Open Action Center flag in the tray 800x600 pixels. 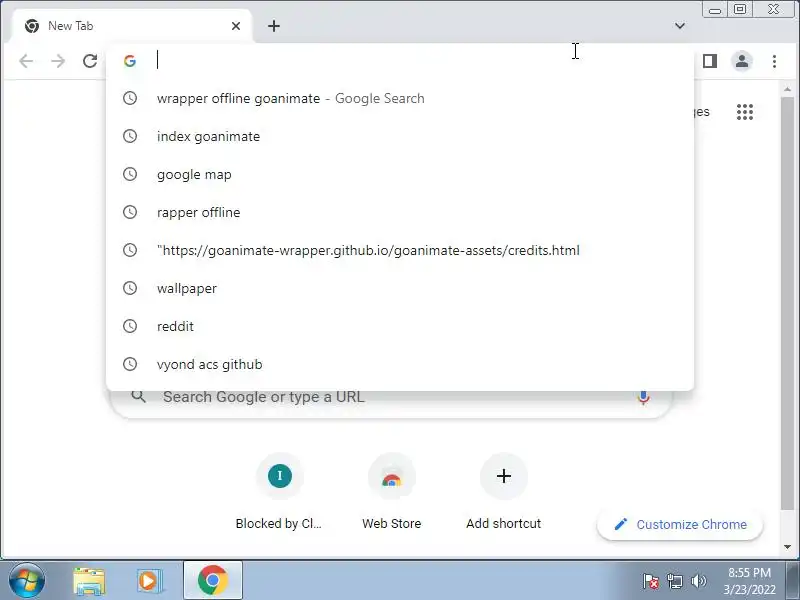[x=651, y=581]
